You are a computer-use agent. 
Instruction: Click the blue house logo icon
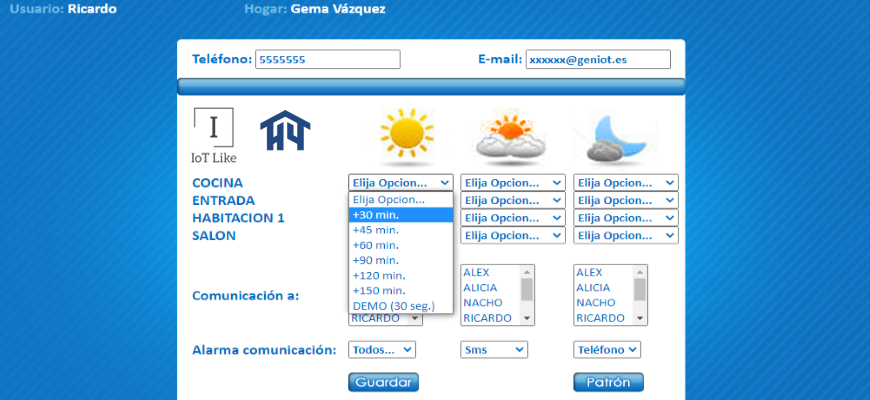click(x=285, y=130)
